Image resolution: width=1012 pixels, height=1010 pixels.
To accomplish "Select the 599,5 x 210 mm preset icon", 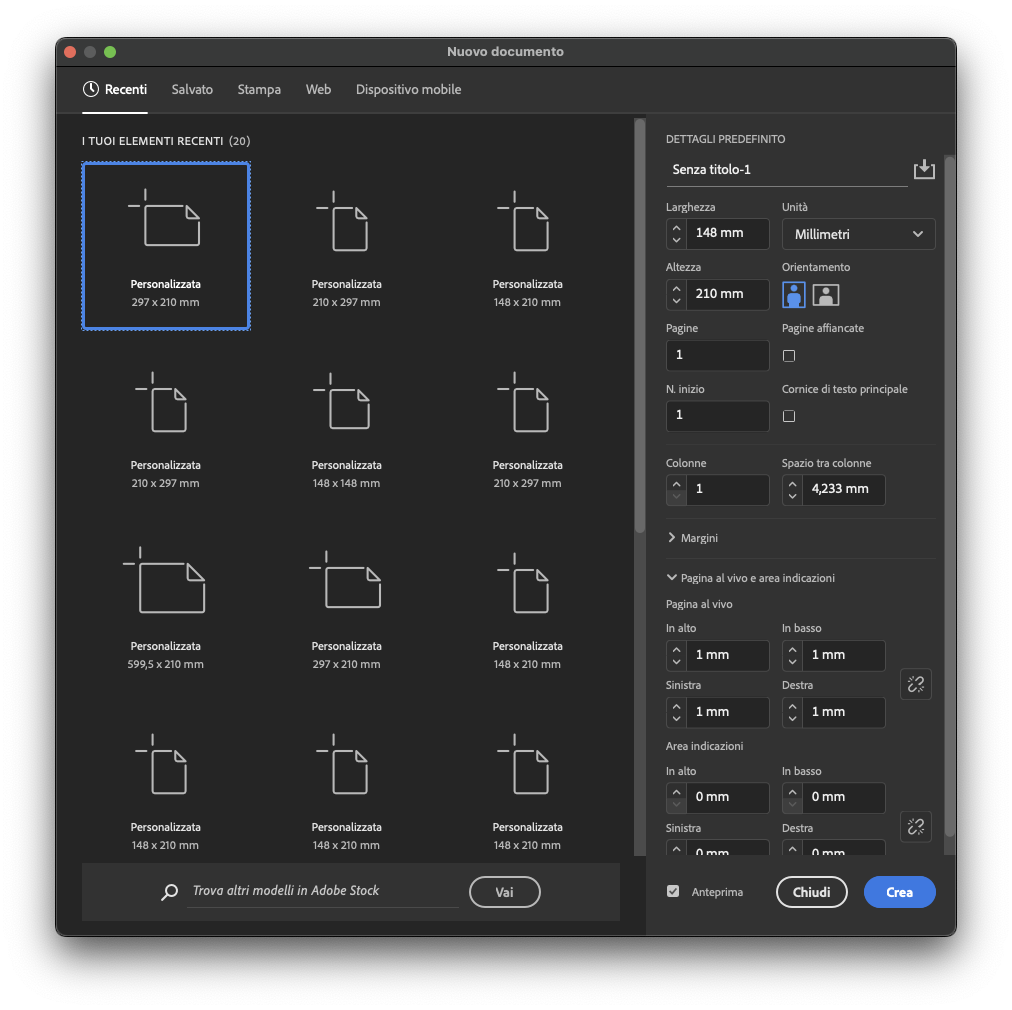I will click(165, 581).
